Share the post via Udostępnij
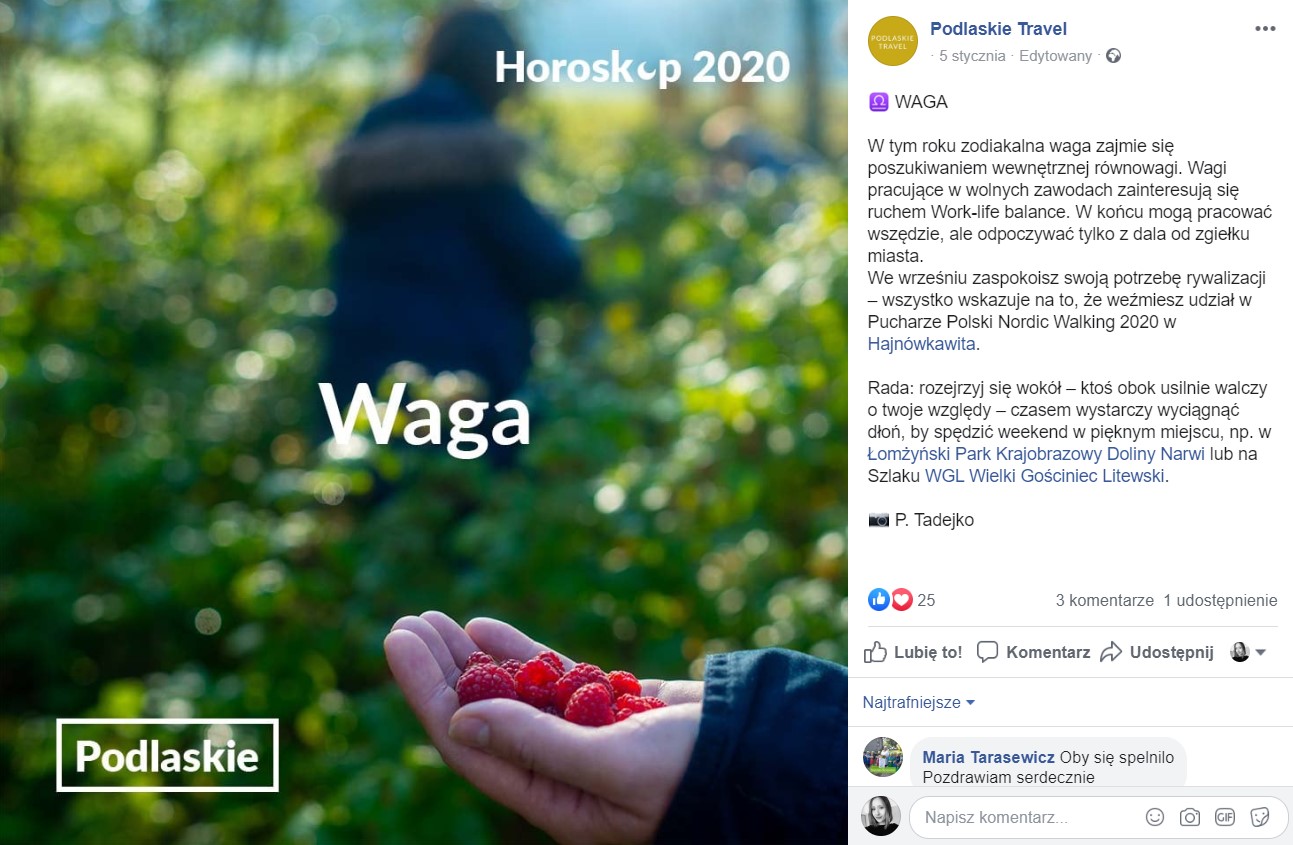This screenshot has width=1293, height=845. click(1157, 652)
